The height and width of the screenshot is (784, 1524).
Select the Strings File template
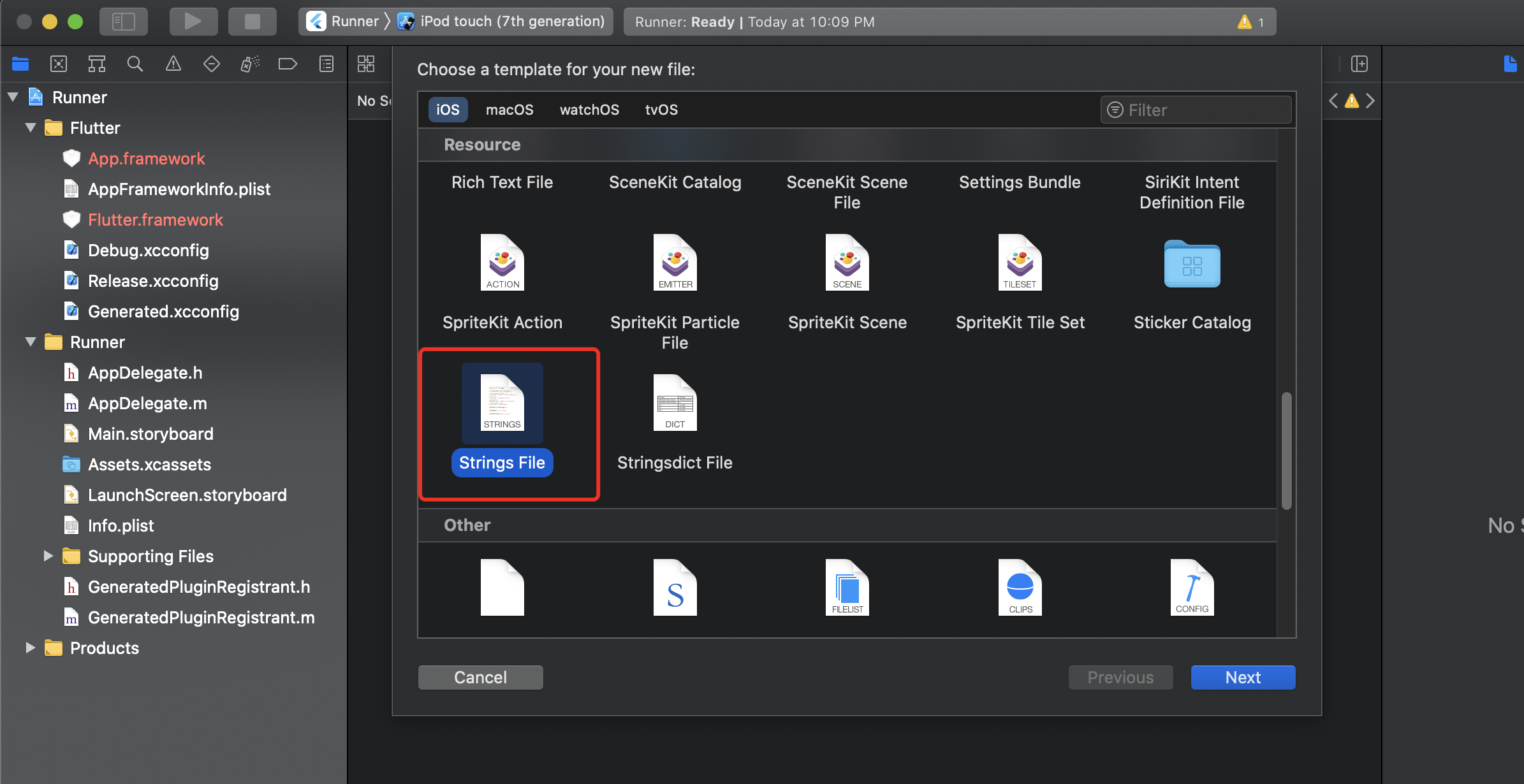[x=502, y=420]
